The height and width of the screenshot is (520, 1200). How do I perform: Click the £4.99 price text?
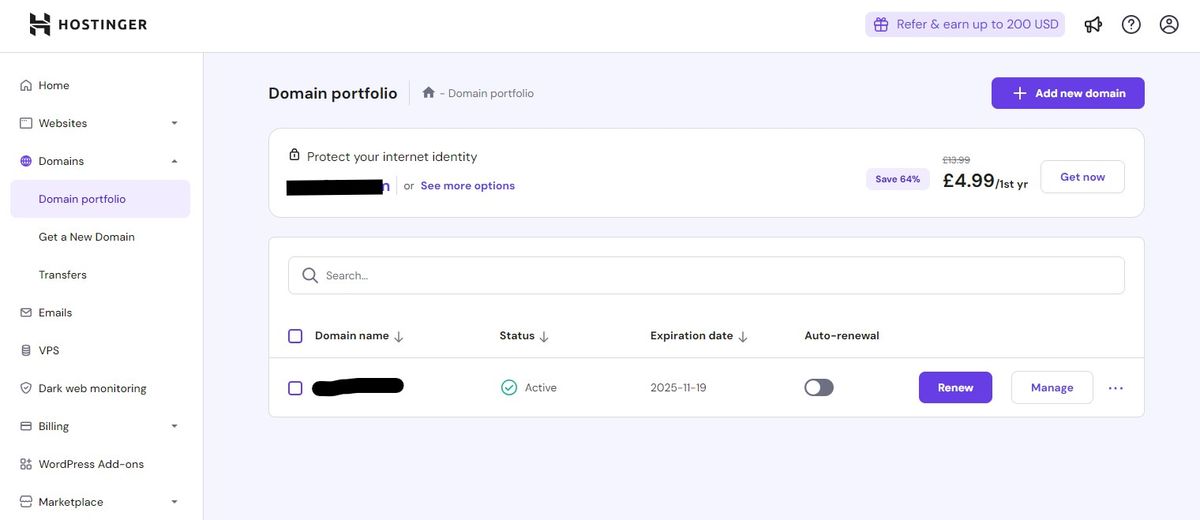(x=968, y=181)
